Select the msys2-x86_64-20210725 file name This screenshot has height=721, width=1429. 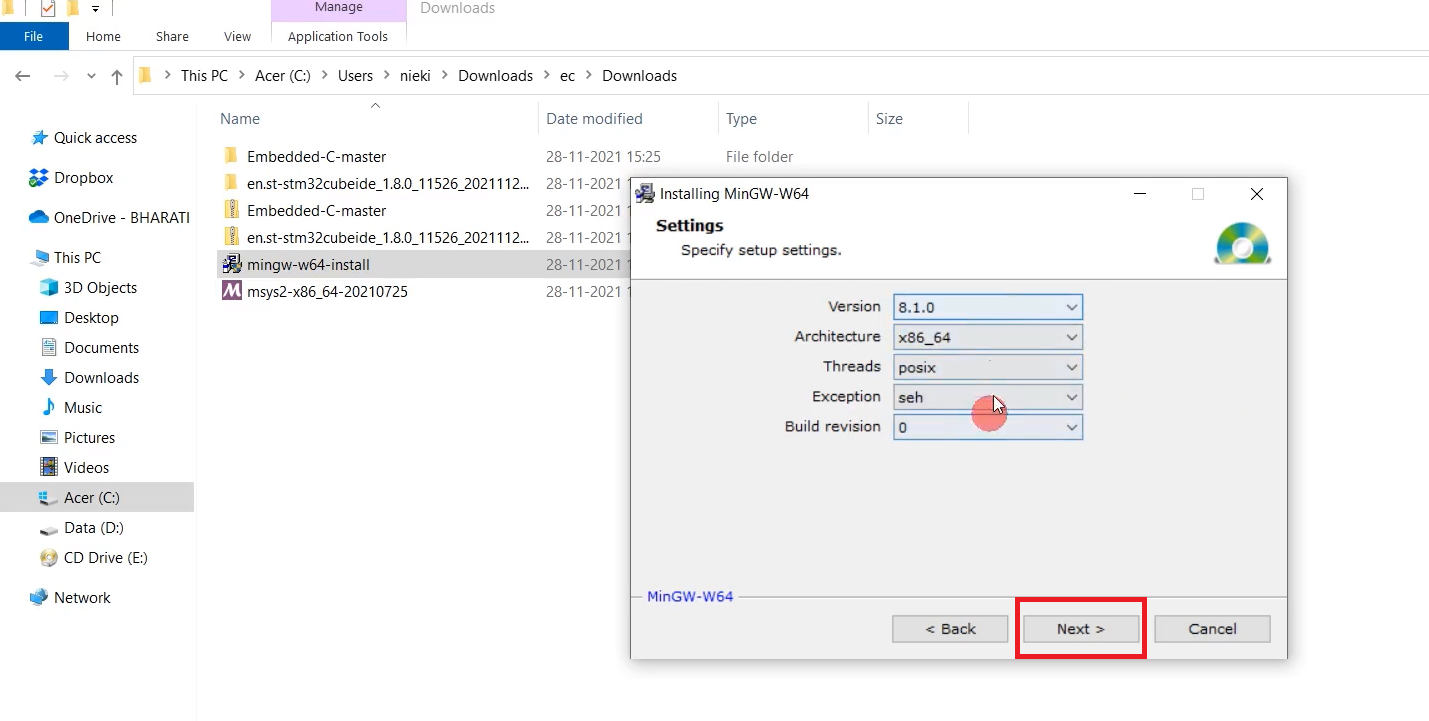pyautogui.click(x=327, y=292)
